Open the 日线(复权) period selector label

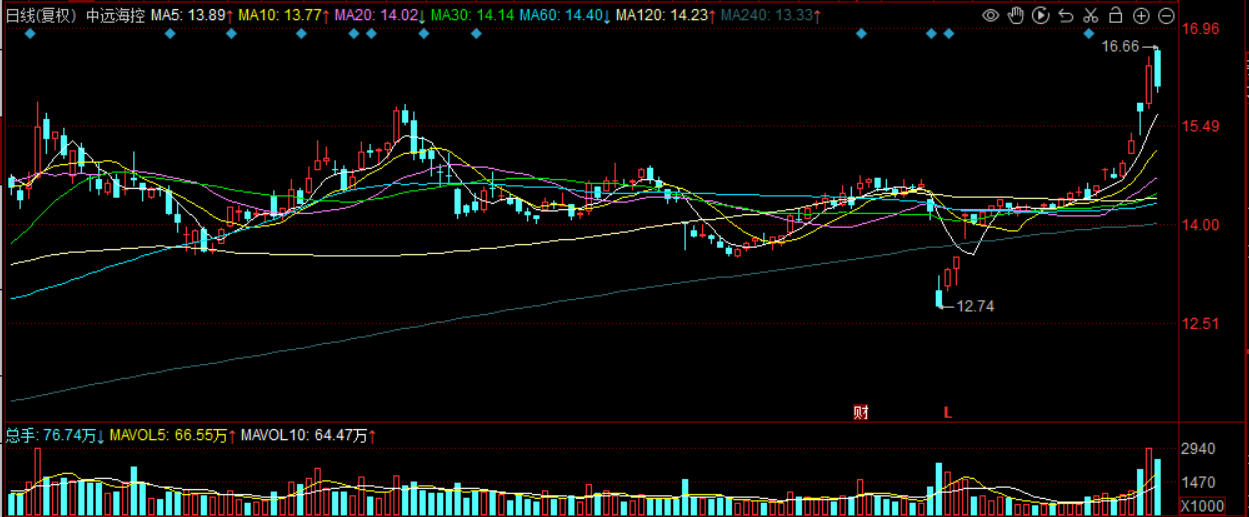click(41, 15)
